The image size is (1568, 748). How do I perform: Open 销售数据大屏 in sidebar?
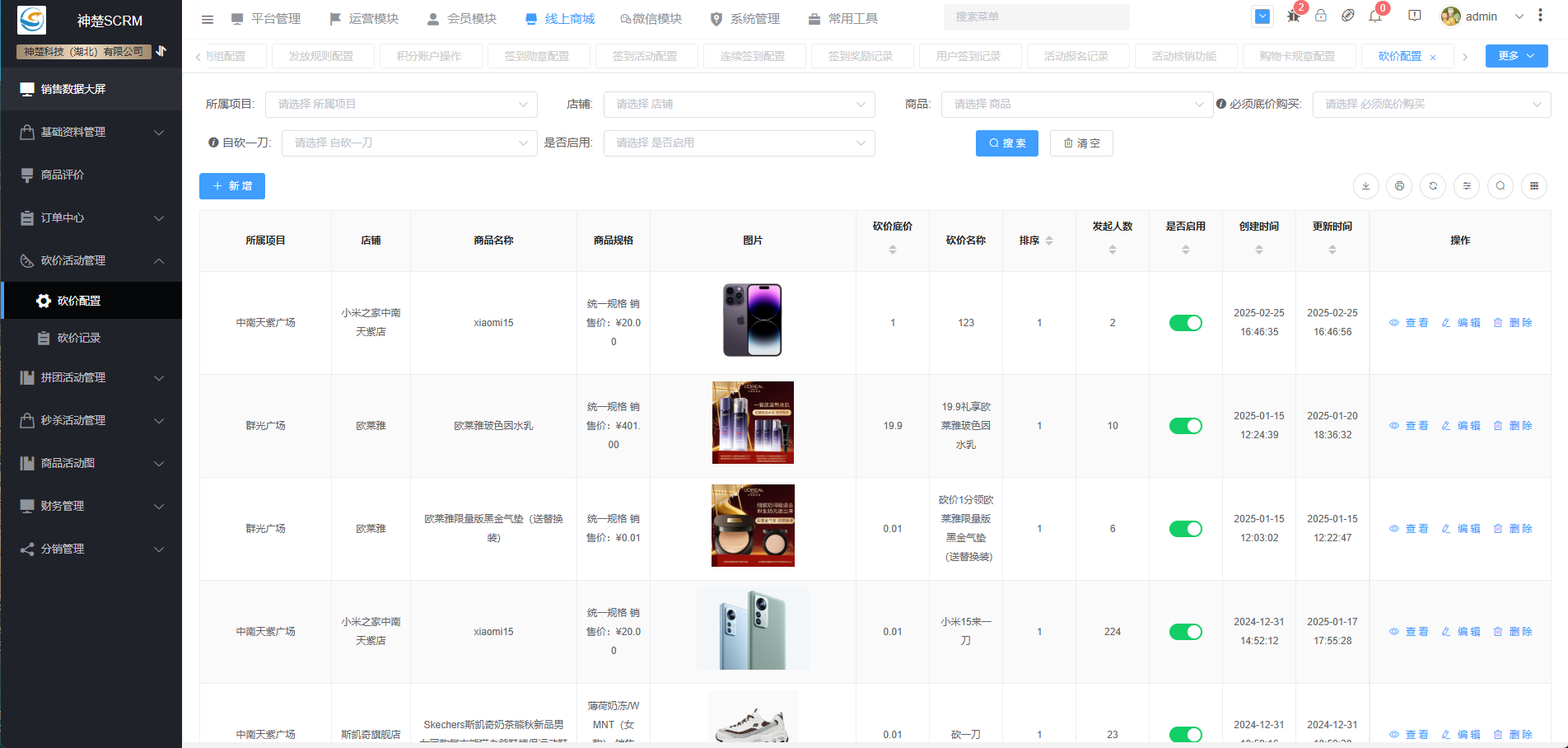[x=91, y=89]
